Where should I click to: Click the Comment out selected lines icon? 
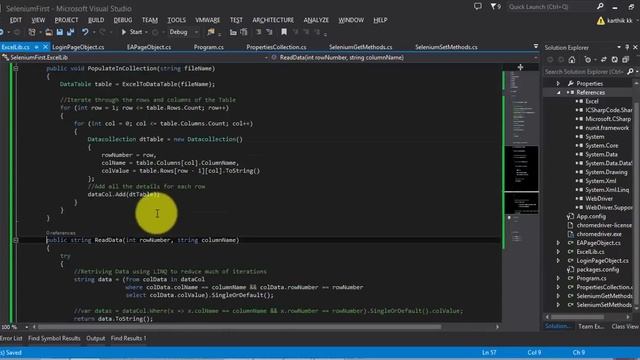click(x=258, y=32)
